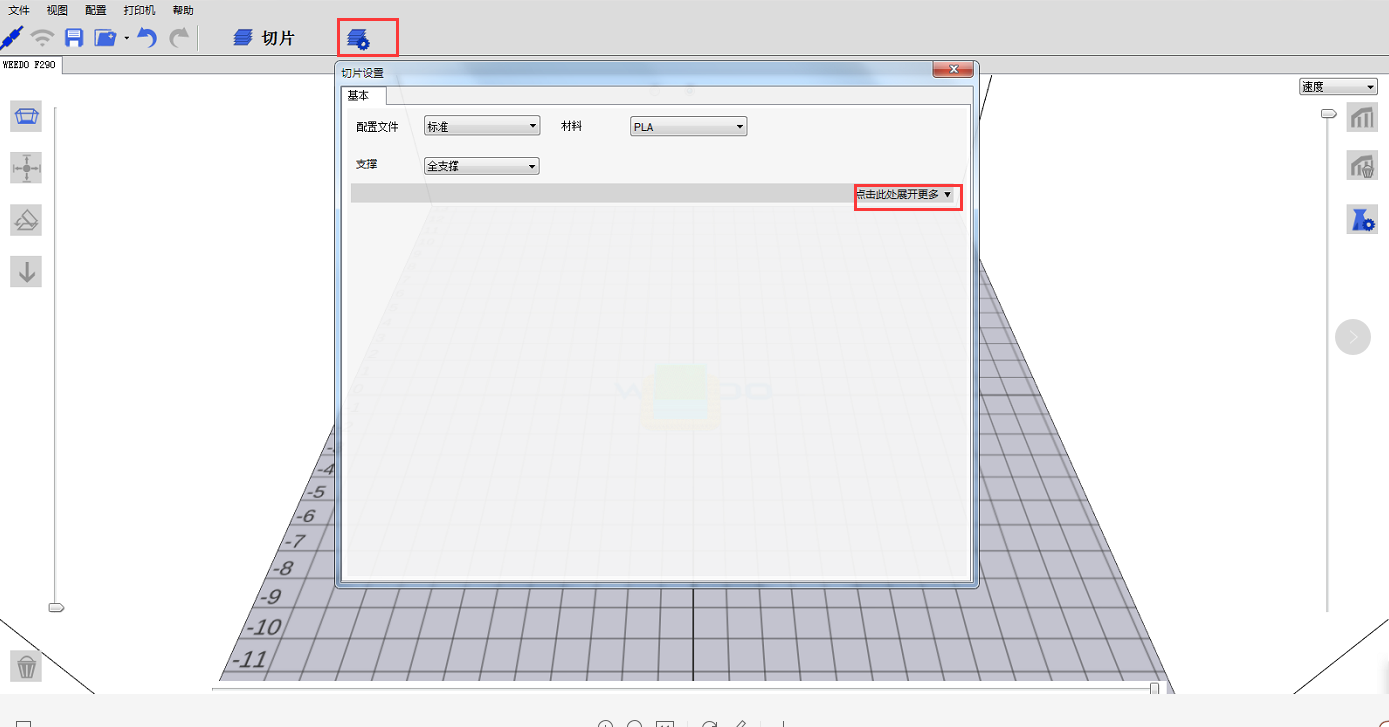Click the rotate model icon in left sidebar

pyautogui.click(x=26, y=220)
